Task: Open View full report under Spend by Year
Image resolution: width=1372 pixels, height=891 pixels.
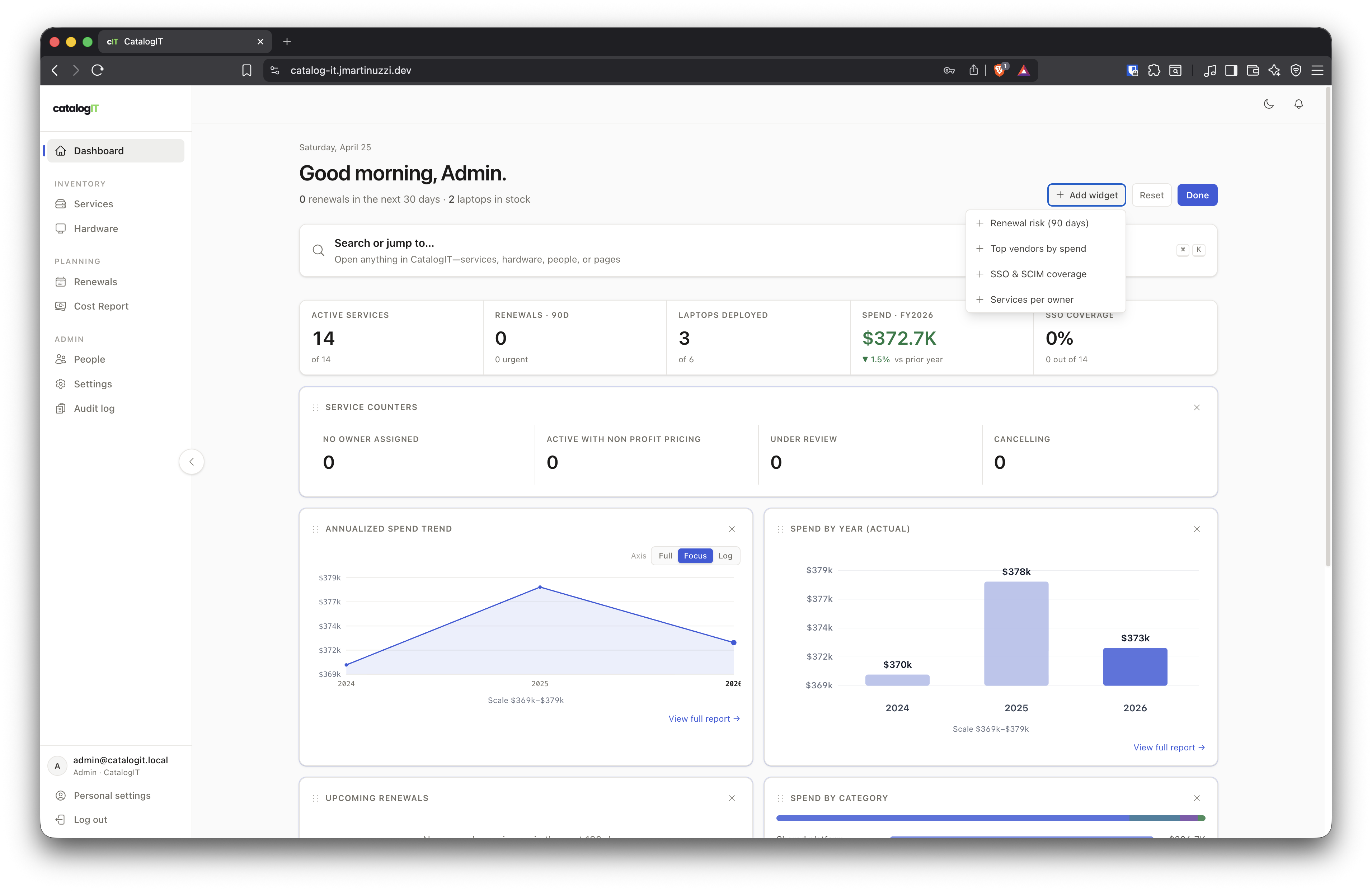Action: [x=1169, y=748]
